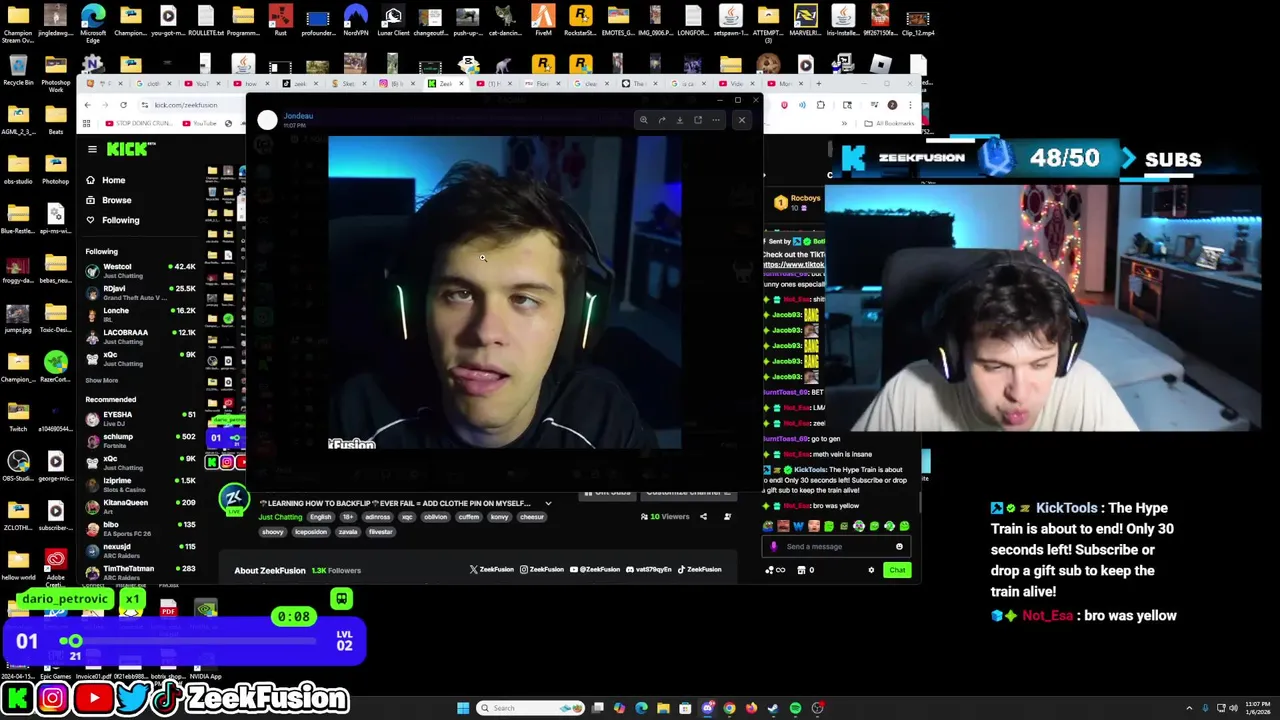Open LACOBRAAA channel in Following list
This screenshot has width=1280, height=720.
pos(141,336)
